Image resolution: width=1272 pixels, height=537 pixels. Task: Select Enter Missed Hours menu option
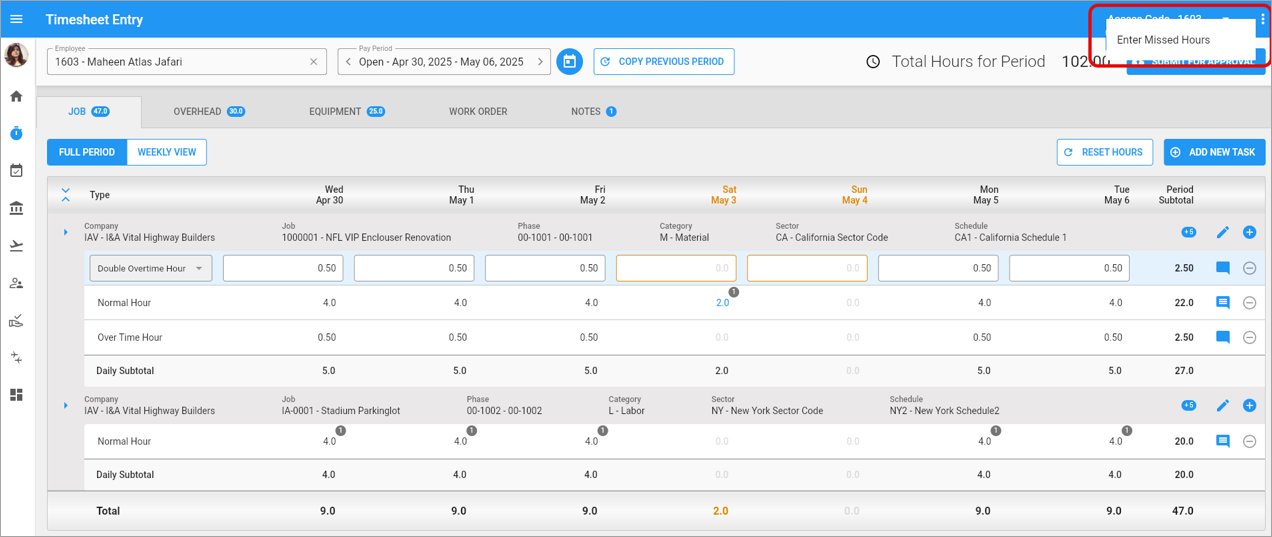click(1180, 40)
